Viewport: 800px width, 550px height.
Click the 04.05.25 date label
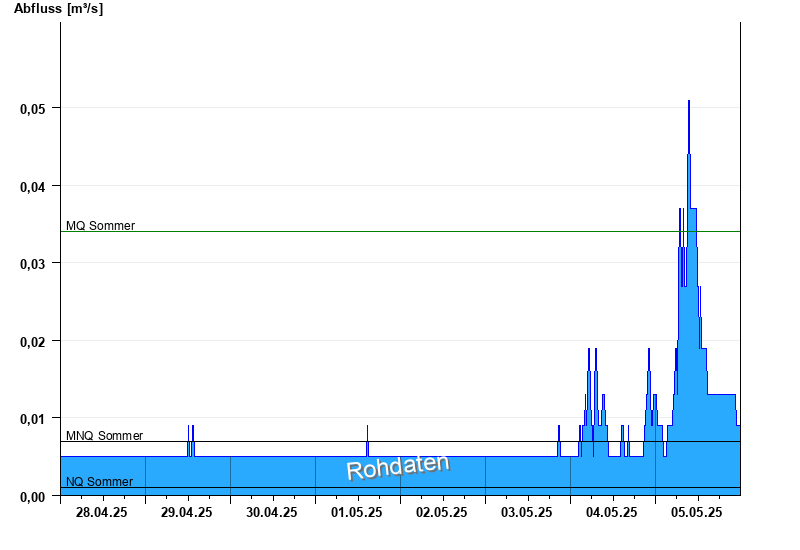point(612,513)
